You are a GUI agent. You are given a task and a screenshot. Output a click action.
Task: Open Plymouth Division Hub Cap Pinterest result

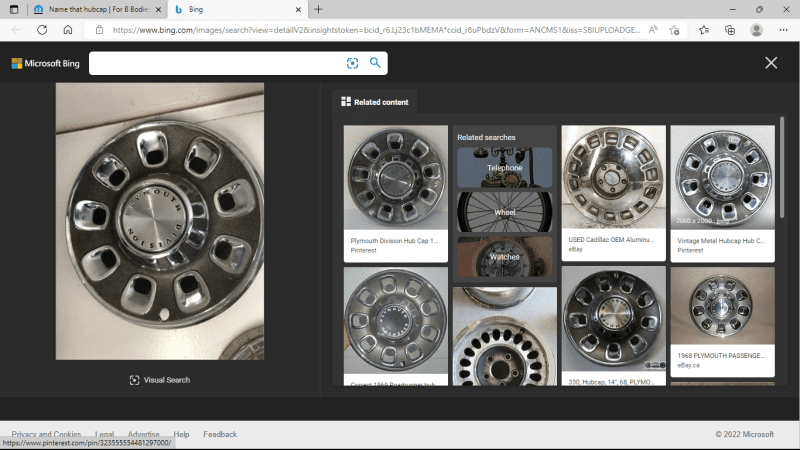click(x=396, y=194)
